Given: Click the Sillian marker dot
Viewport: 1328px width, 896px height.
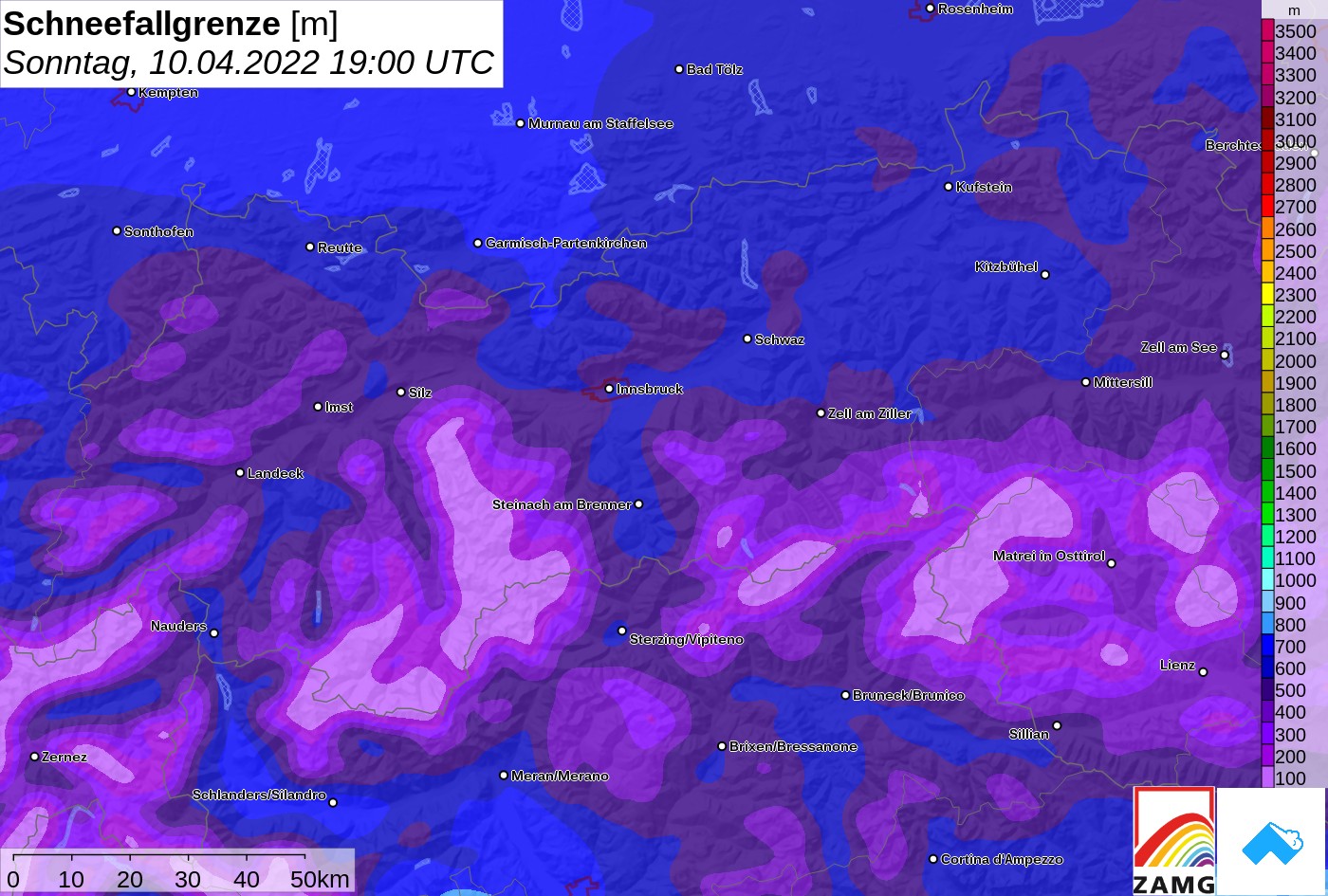Looking at the screenshot, I should [1057, 726].
